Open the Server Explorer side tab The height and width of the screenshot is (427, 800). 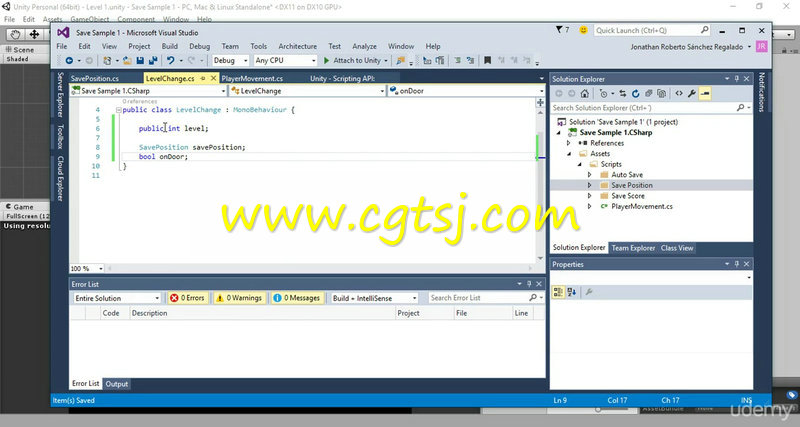60,94
